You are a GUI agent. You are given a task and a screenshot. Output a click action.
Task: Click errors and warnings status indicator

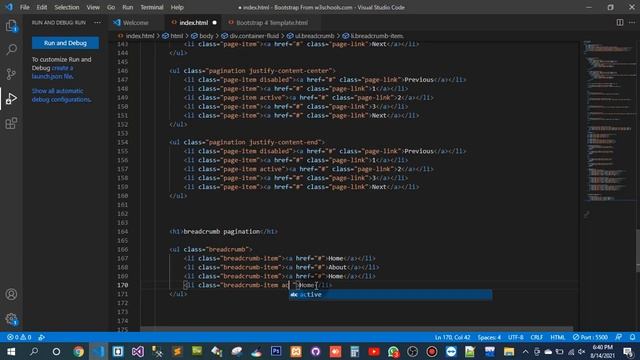pyautogui.click(x=19, y=337)
